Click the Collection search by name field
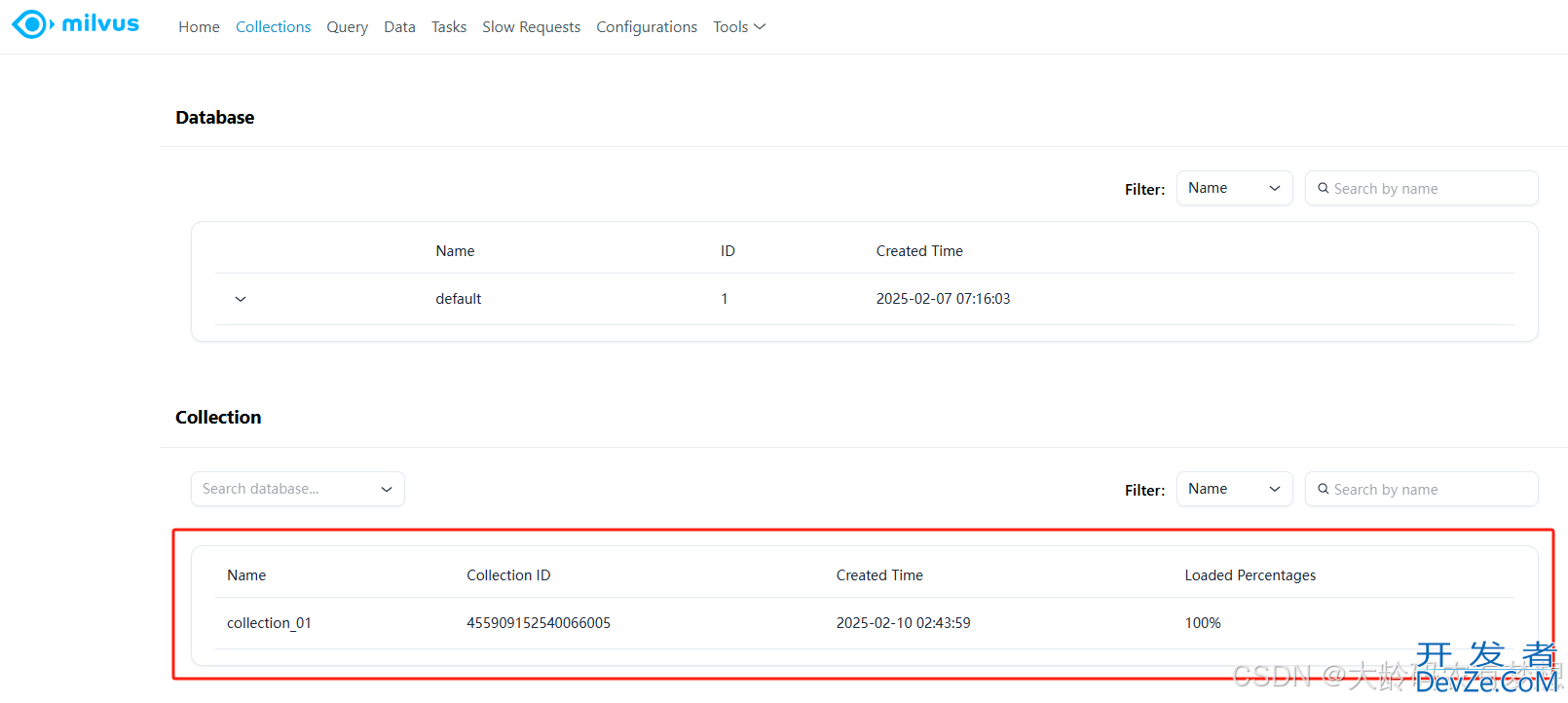 pyautogui.click(x=1430, y=490)
